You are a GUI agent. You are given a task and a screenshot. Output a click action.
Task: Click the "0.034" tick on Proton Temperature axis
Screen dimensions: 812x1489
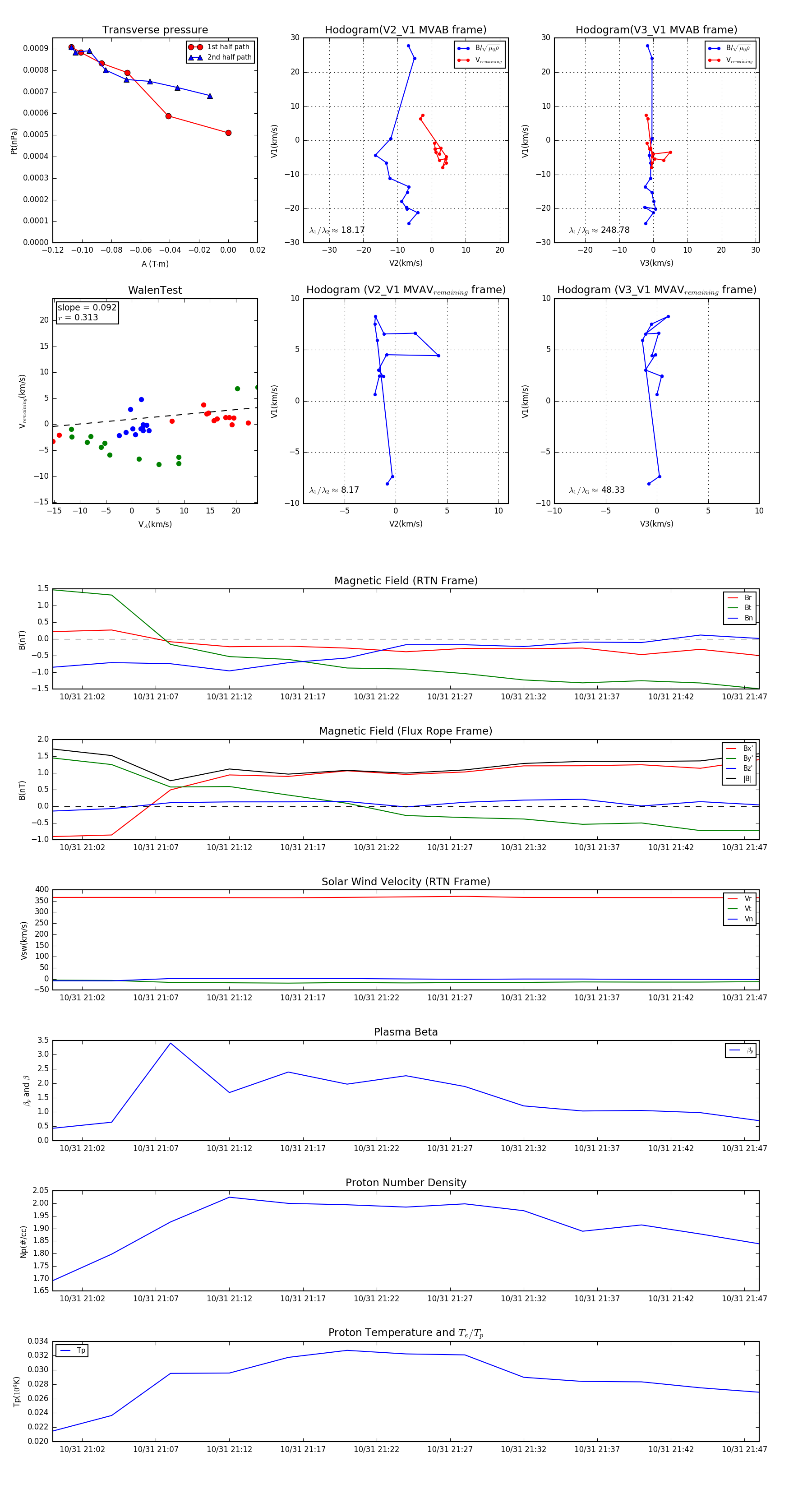(x=38, y=1341)
